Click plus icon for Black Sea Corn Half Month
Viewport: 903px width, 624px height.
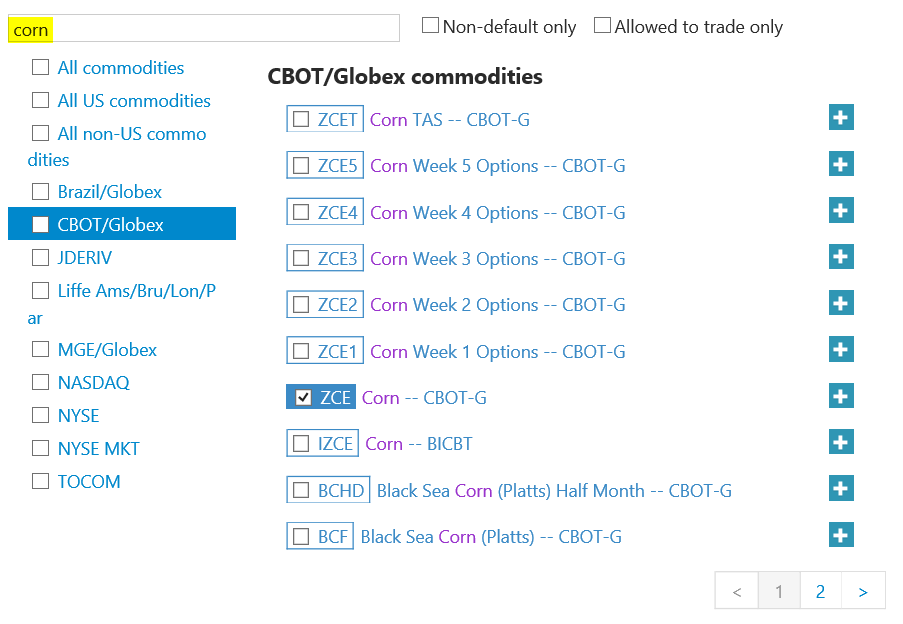tap(841, 489)
